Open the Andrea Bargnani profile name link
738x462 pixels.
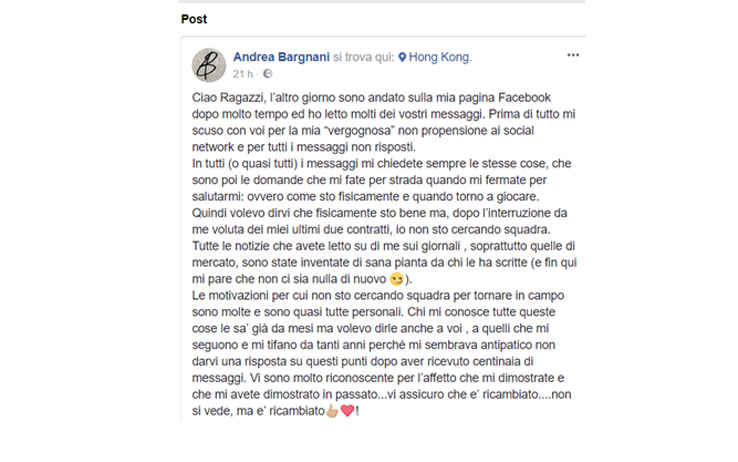[281, 57]
